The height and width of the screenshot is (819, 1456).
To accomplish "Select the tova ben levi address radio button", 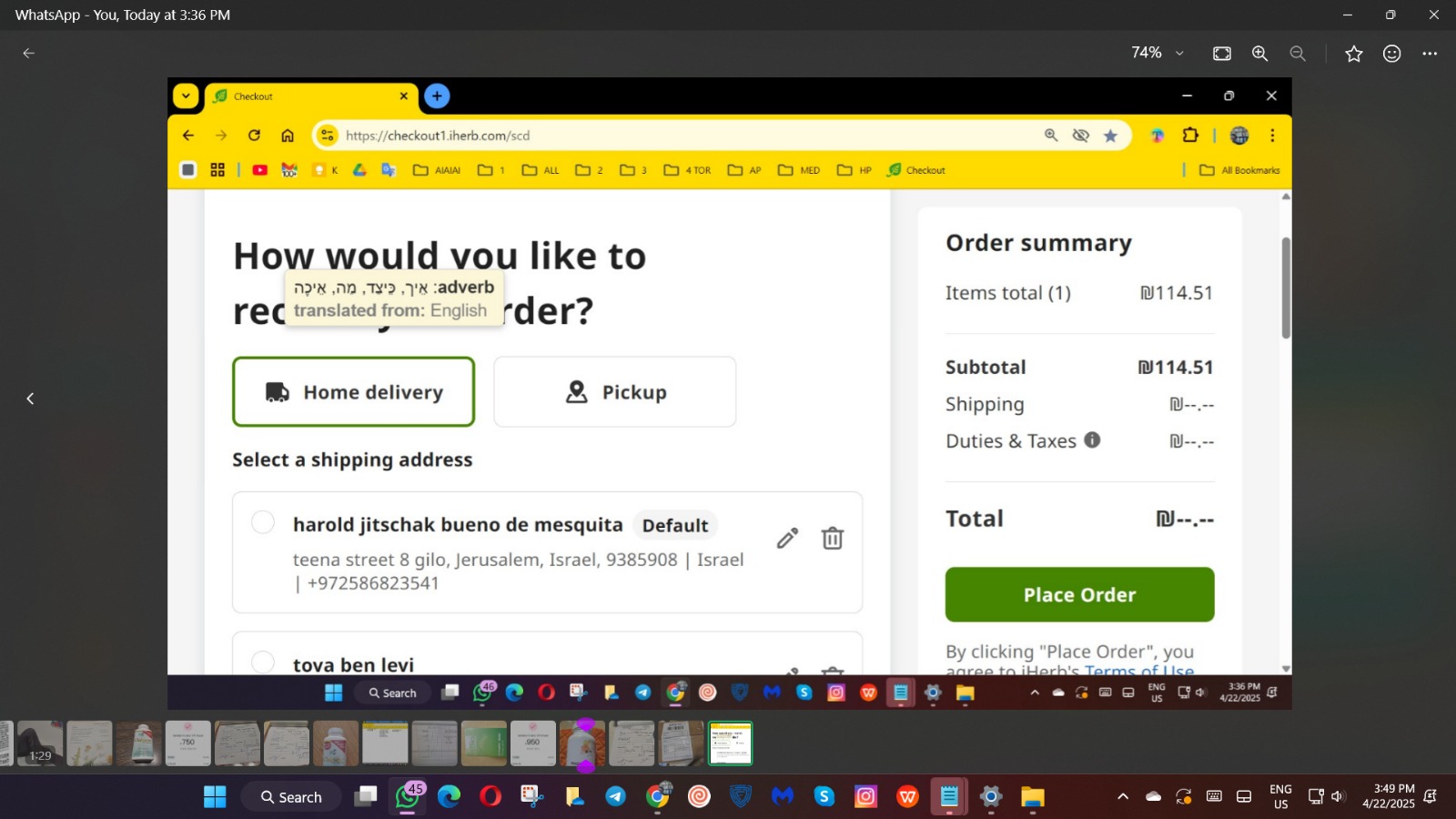I will tap(263, 662).
